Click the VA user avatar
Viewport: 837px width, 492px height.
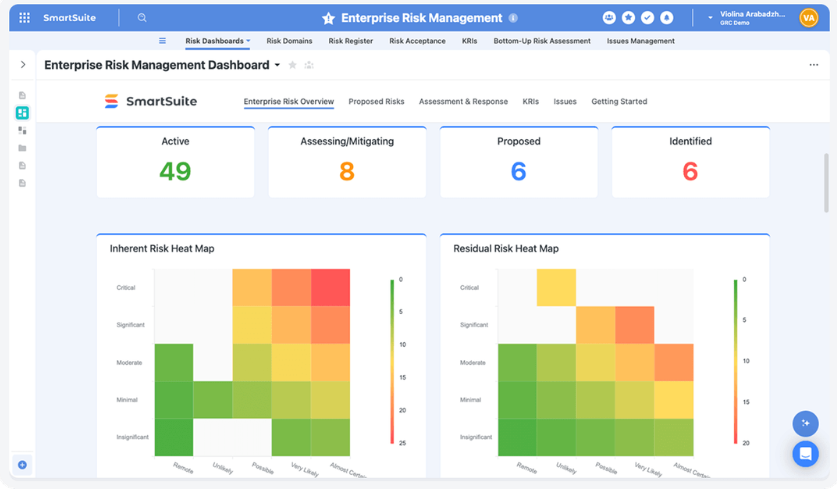pos(809,18)
